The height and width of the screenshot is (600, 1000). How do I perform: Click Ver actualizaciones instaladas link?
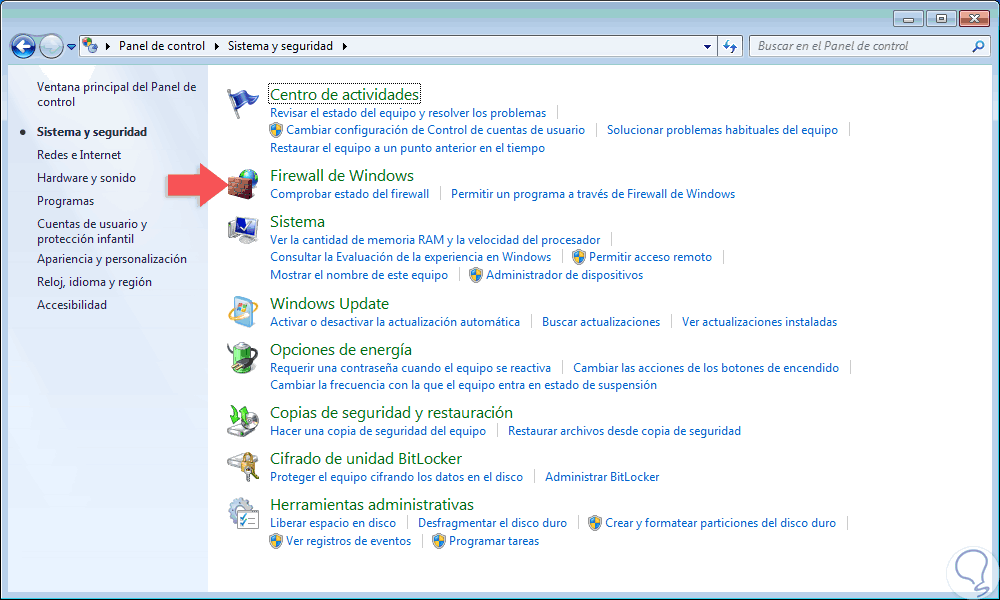tap(760, 322)
